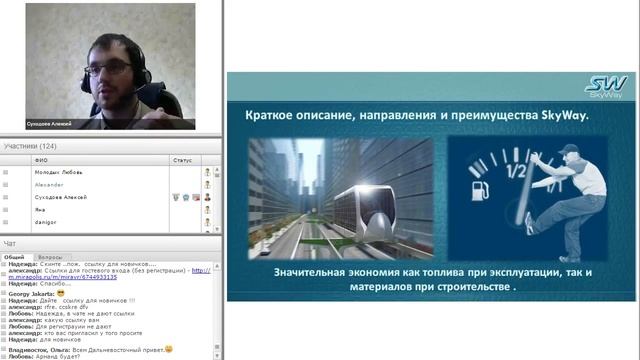Sort participants by the ФИО column header
This screenshot has height=360, width=640.
[100, 160]
